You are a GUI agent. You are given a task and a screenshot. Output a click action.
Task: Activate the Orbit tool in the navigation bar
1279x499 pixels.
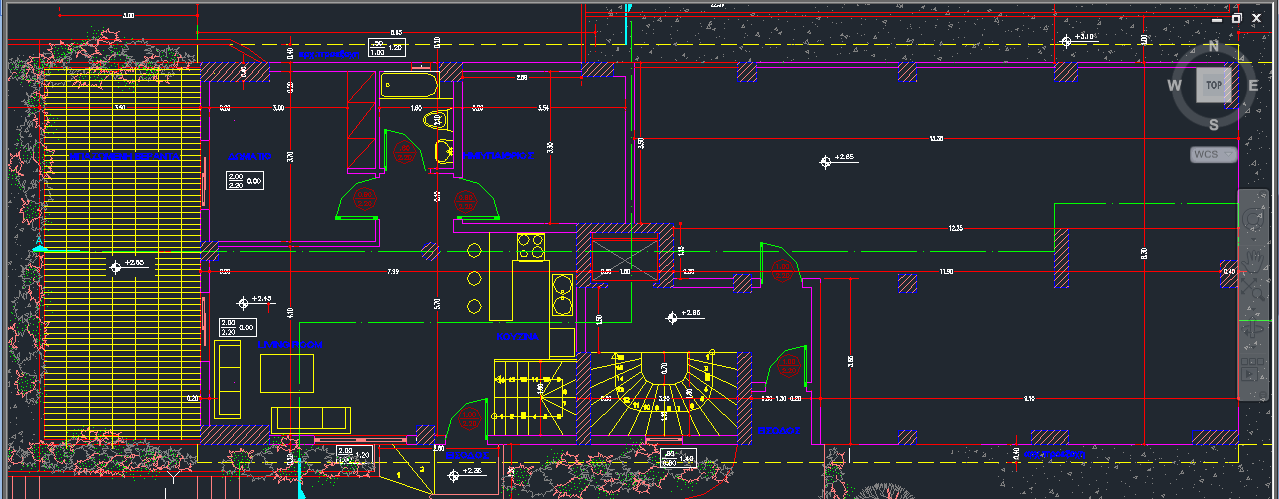(x=1251, y=331)
